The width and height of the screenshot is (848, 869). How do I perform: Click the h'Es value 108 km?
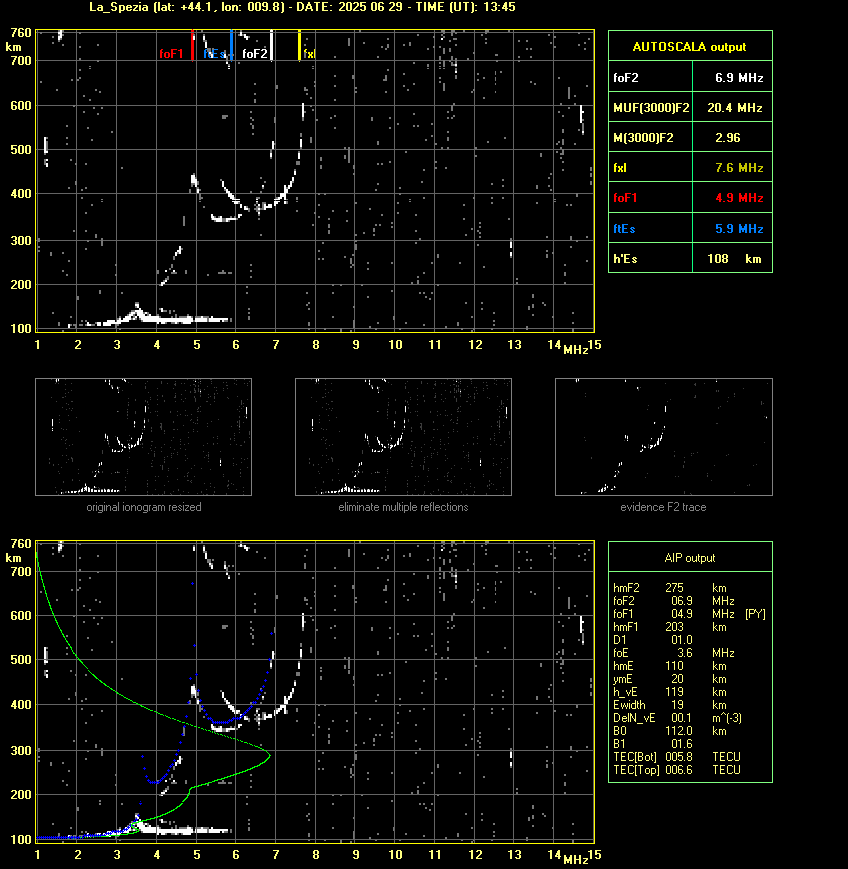(x=734, y=258)
